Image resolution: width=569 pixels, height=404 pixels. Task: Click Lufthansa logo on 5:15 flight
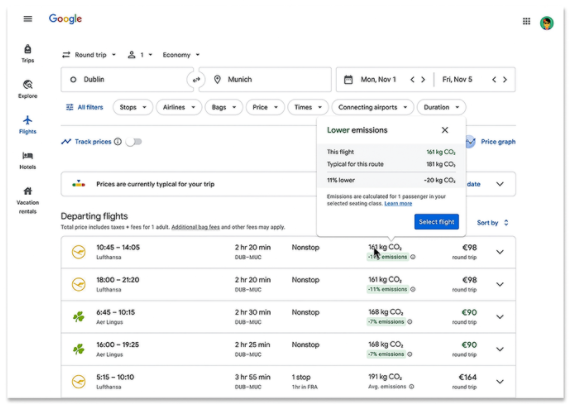[79, 381]
